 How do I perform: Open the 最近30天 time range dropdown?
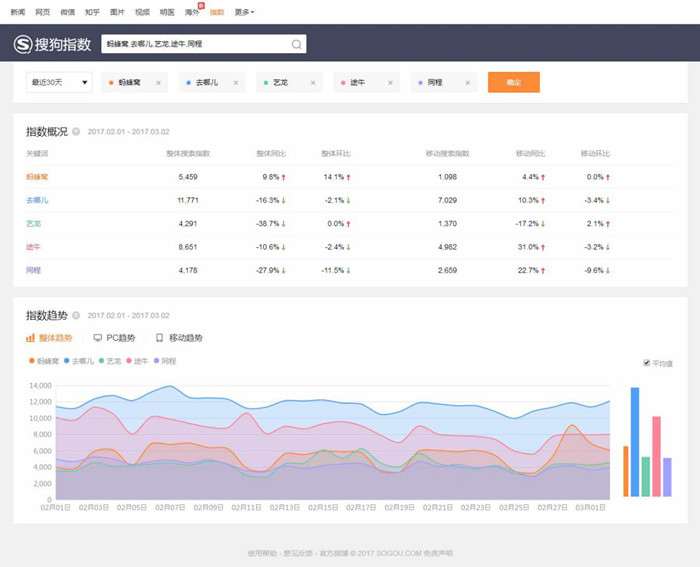[59, 83]
